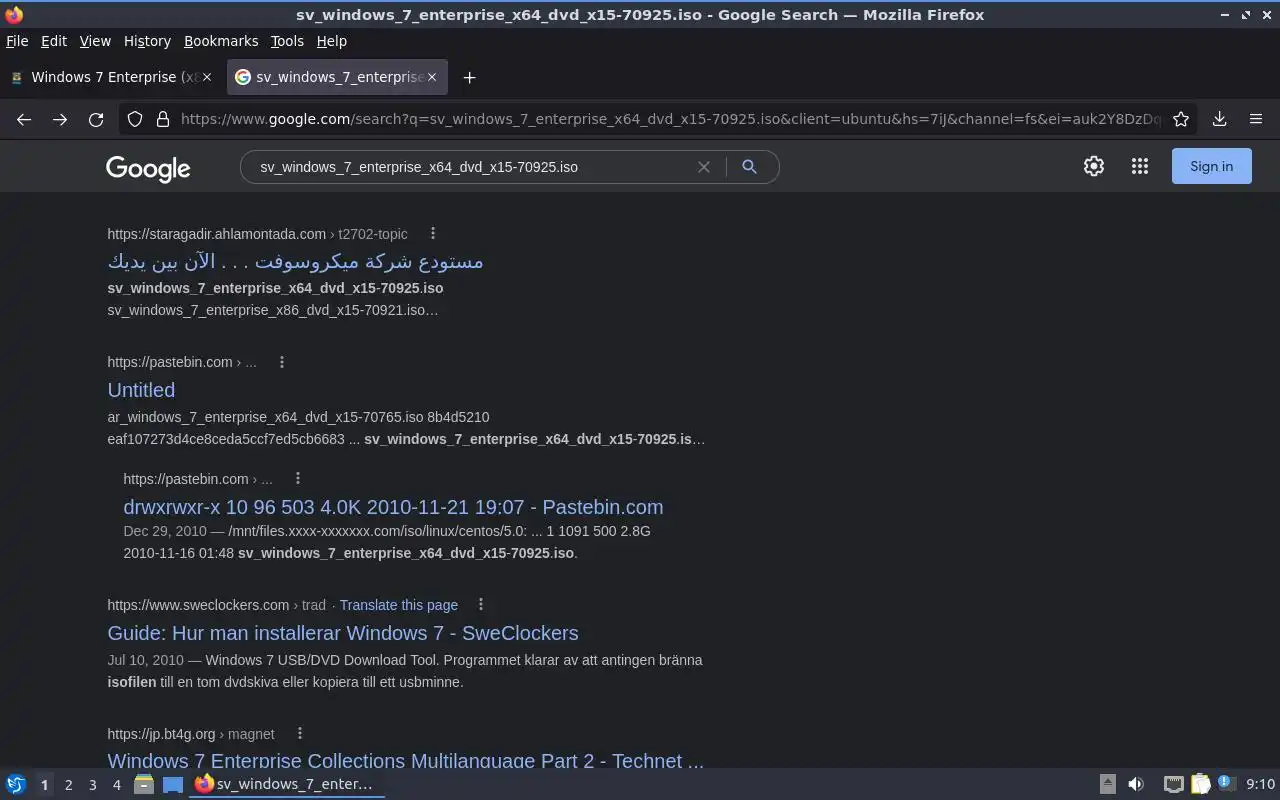Open the Tools menu

(287, 41)
